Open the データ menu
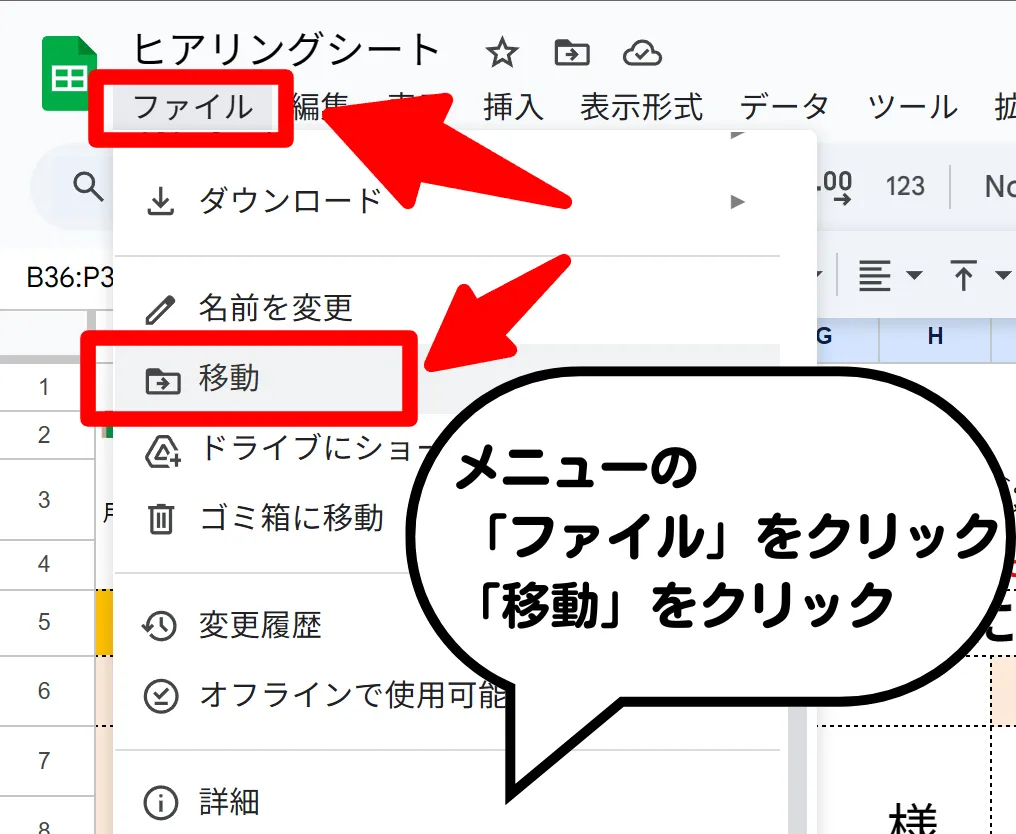Screen dimensions: 1016x834 tap(784, 106)
